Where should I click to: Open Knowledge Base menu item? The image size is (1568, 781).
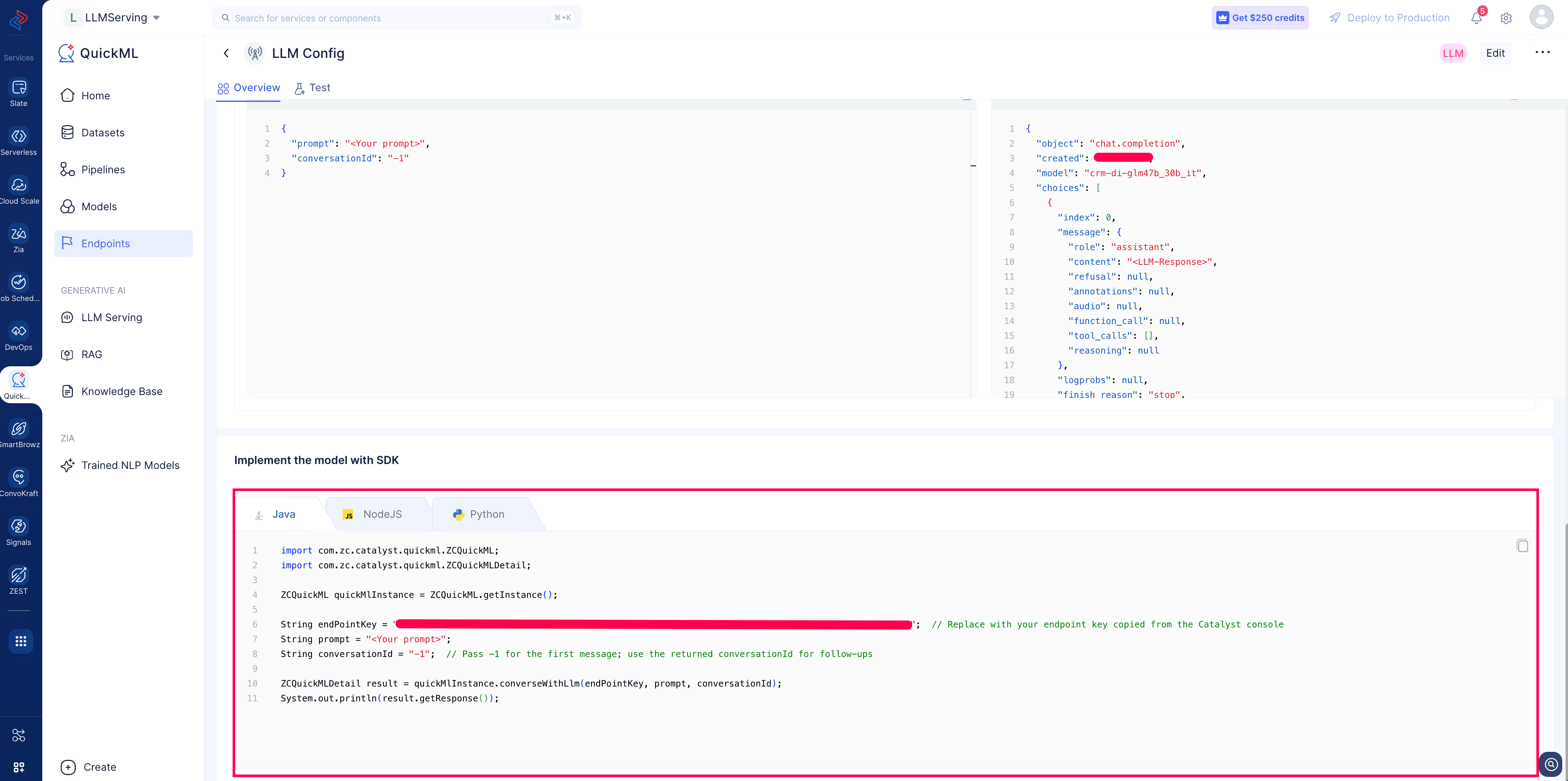point(124,391)
